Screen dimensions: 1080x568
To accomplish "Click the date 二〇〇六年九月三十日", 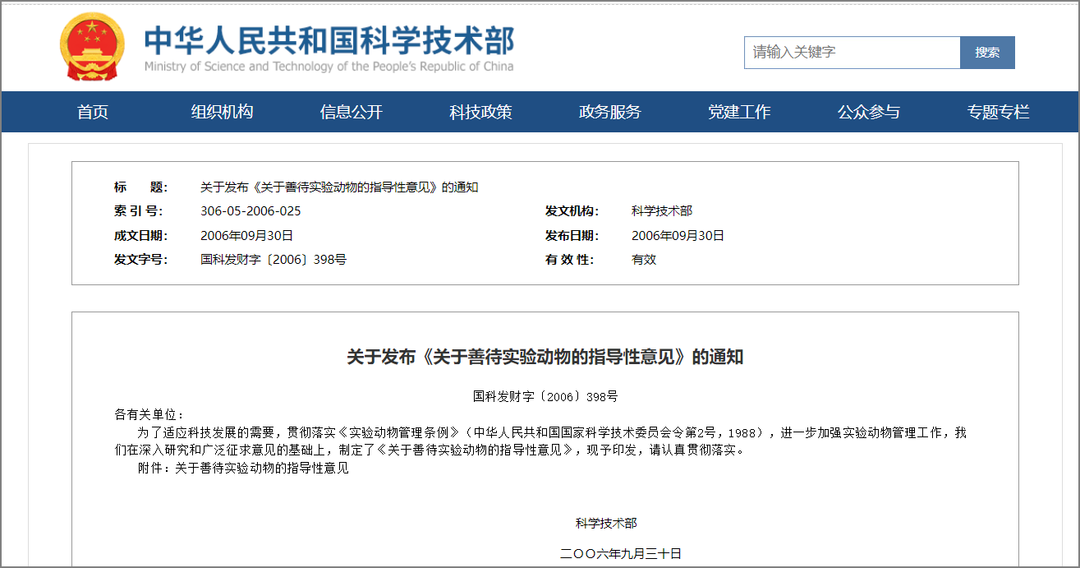I will point(621,554).
